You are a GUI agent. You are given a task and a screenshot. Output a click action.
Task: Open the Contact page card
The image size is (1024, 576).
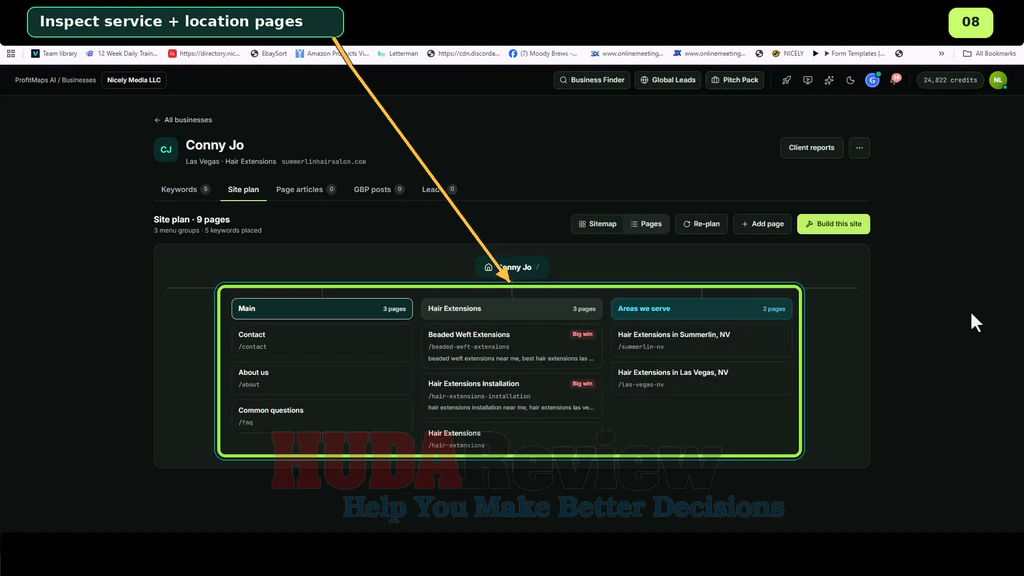322,340
